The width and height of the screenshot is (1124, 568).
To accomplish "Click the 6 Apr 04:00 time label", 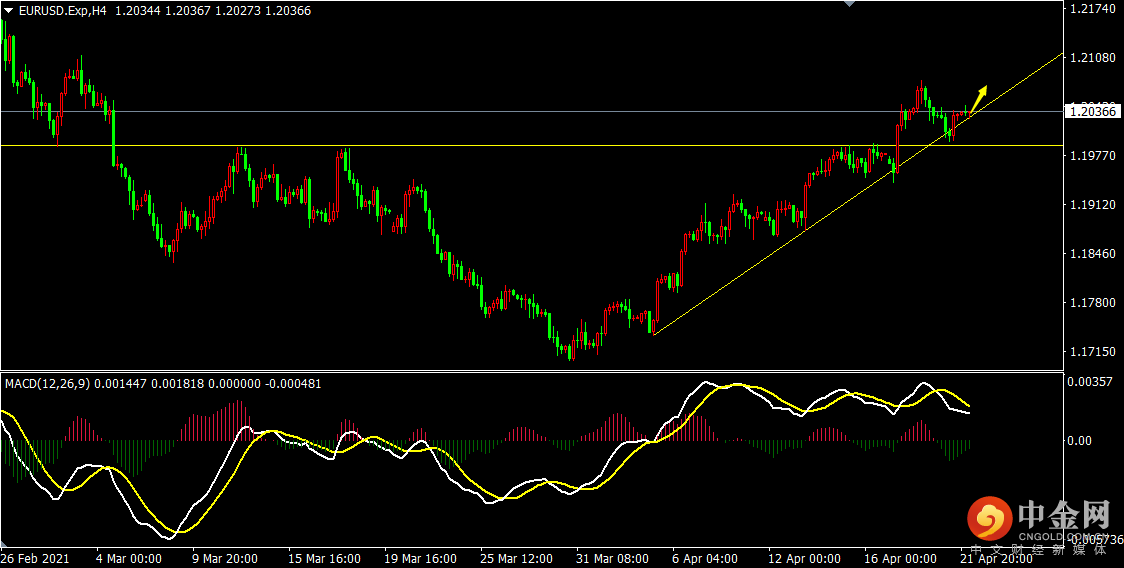I will pos(705,559).
